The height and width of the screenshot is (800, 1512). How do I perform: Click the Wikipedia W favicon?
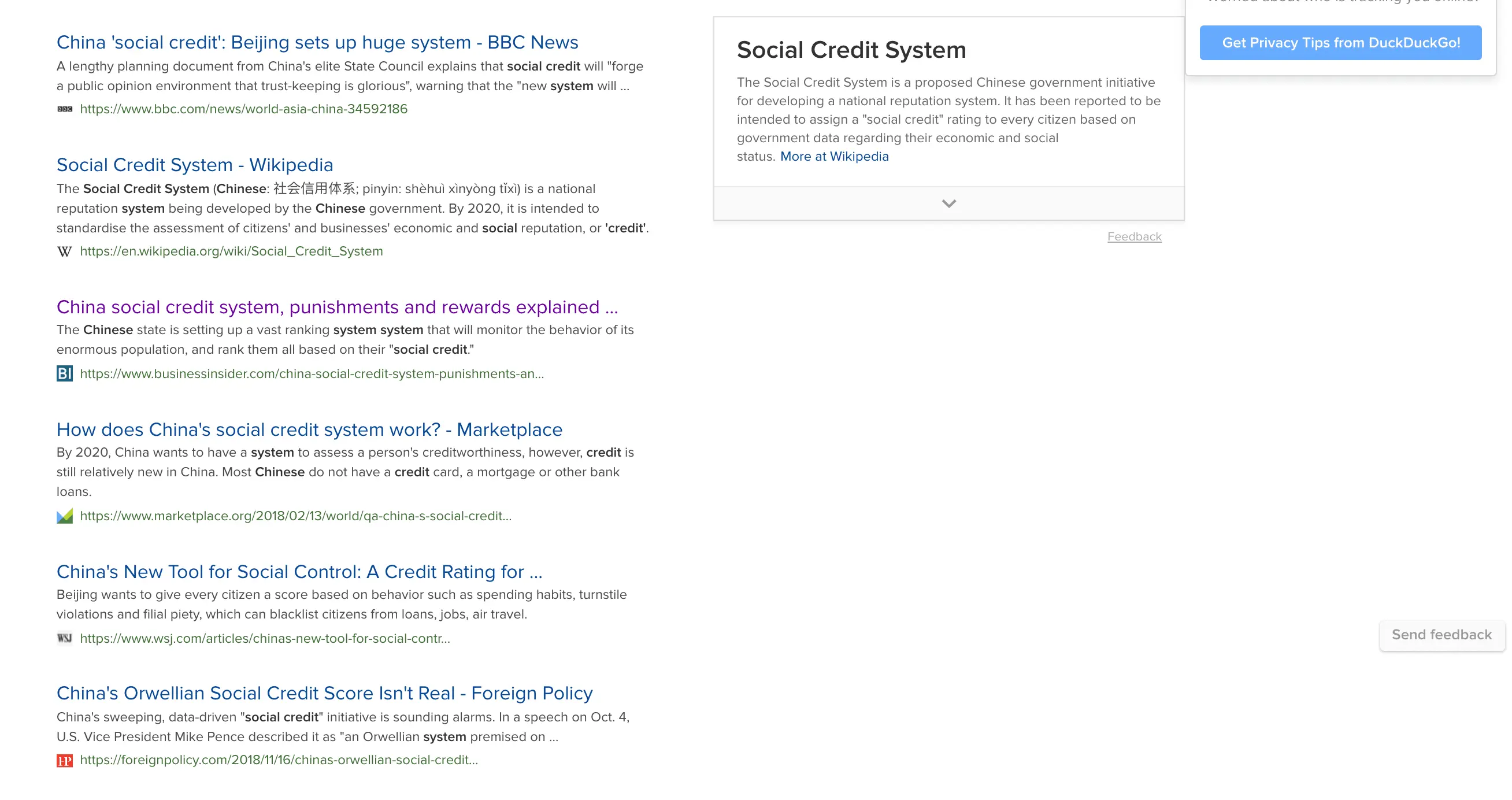(65, 252)
